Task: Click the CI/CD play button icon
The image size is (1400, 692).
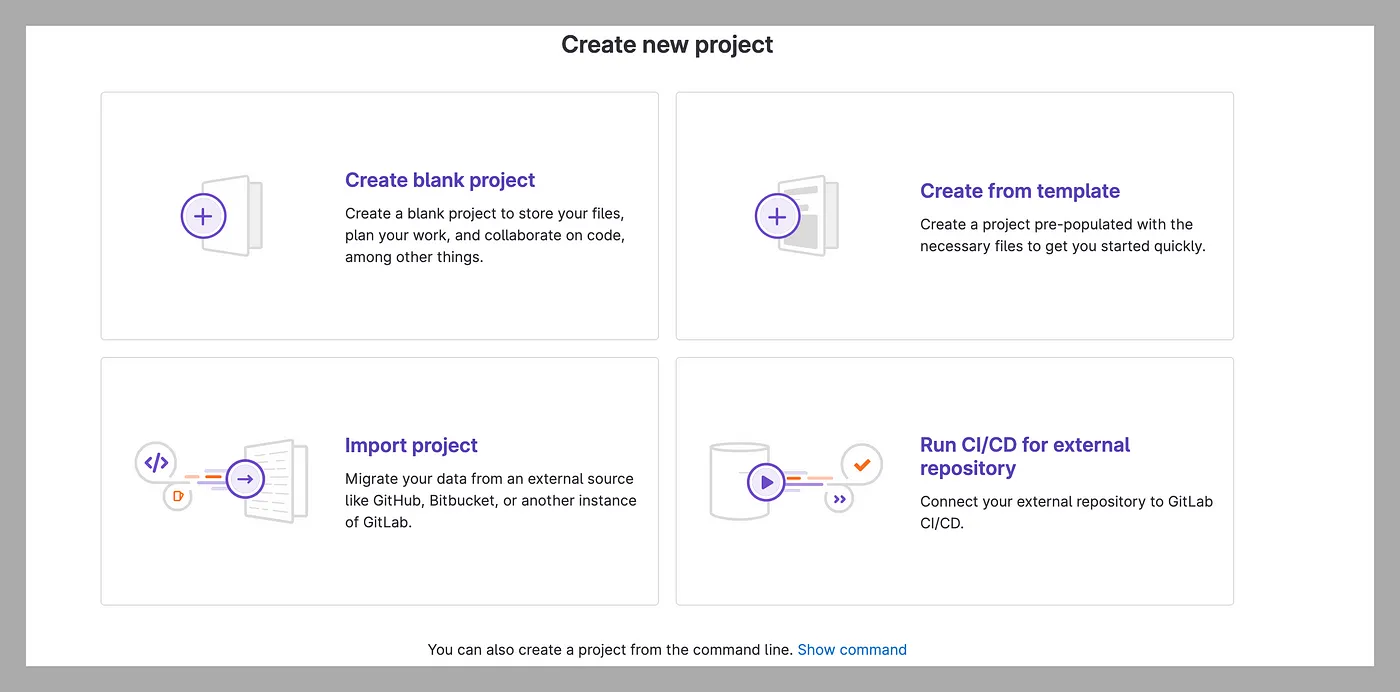Action: (767, 482)
